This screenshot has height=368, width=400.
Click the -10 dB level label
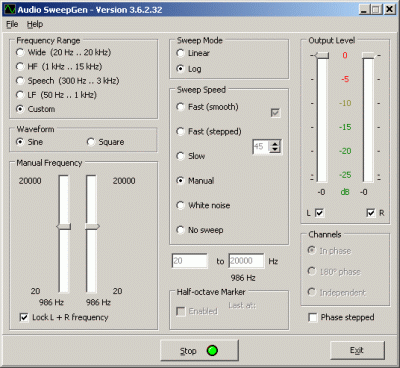[x=345, y=103]
